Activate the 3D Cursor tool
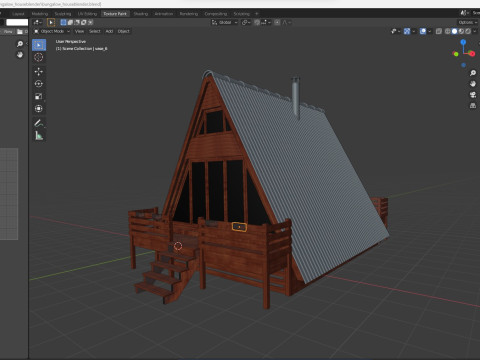480x360 pixels. (39, 57)
